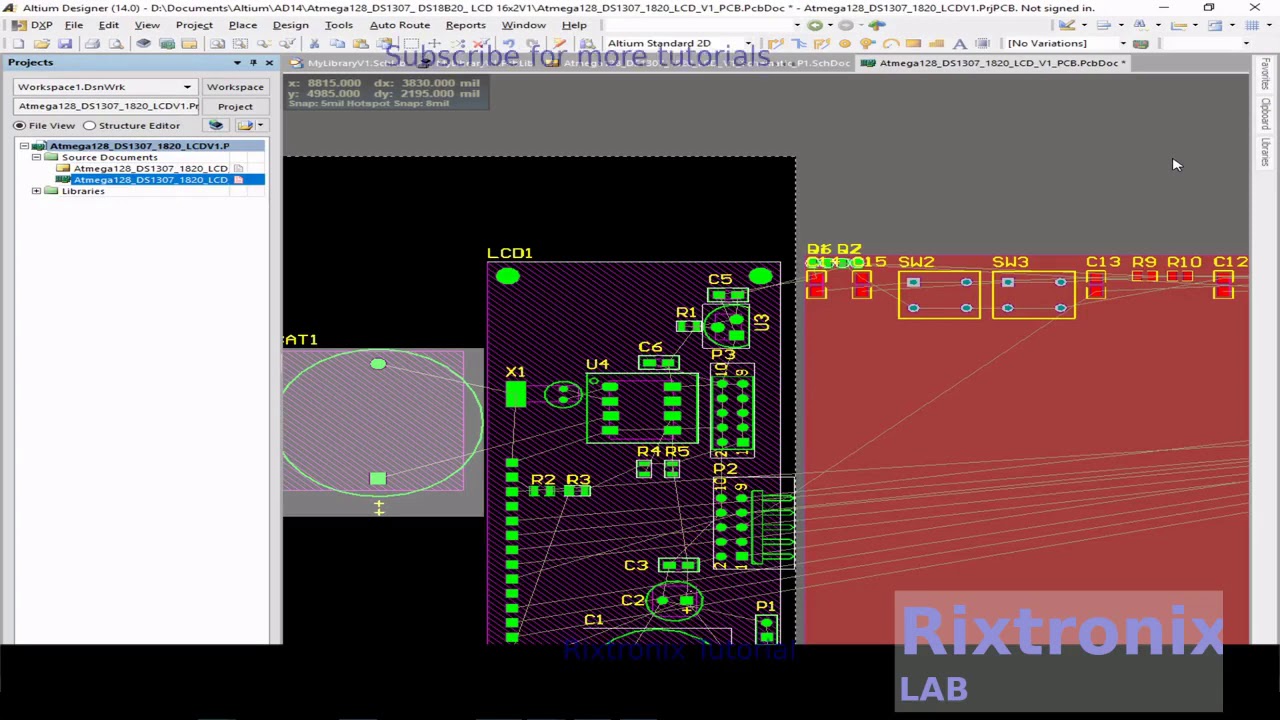1280x720 pixels.
Task: Click the Project button
Action: (235, 106)
